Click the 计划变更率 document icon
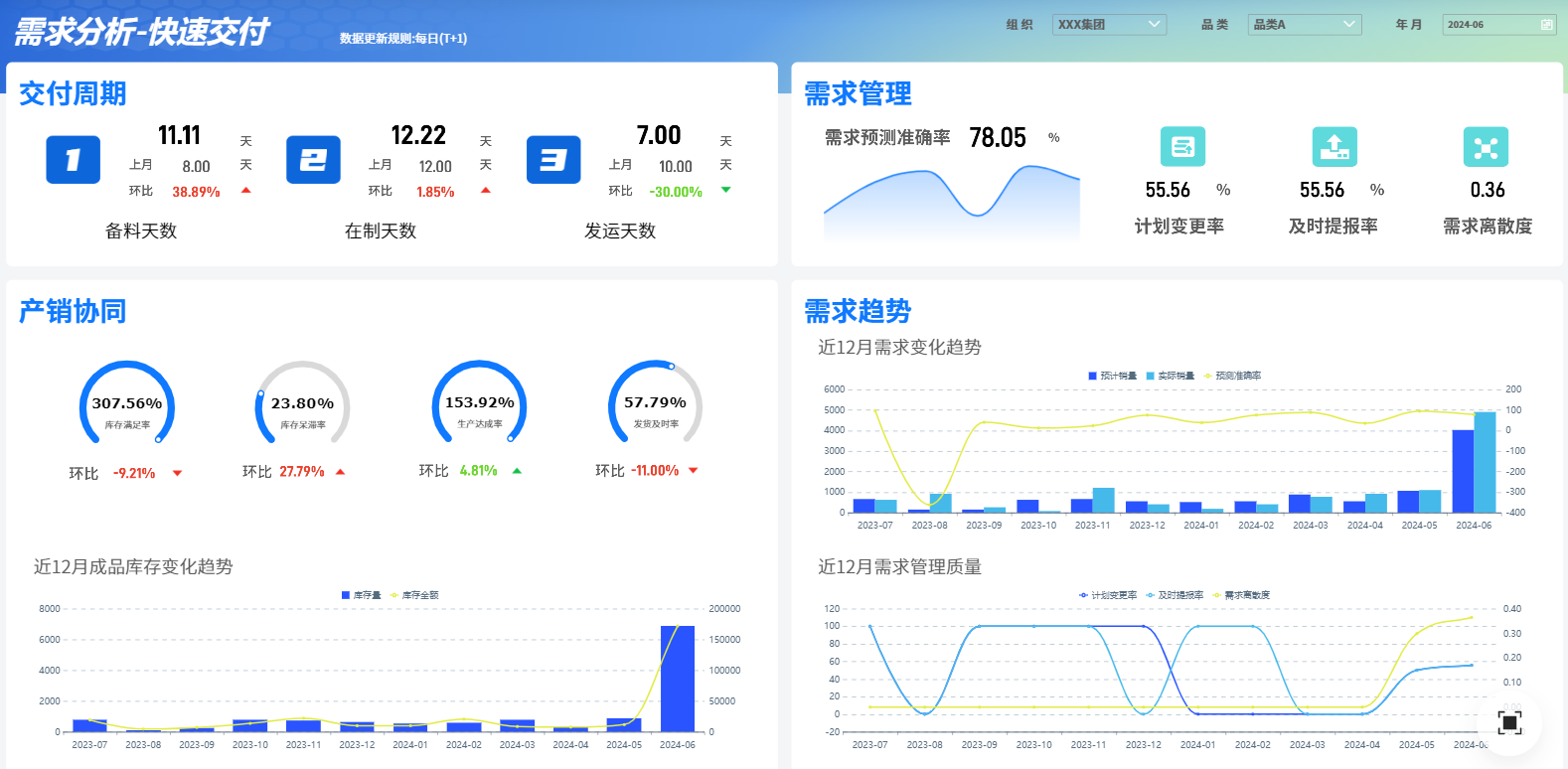Viewport: 1568px width, 769px height. coord(1182,147)
